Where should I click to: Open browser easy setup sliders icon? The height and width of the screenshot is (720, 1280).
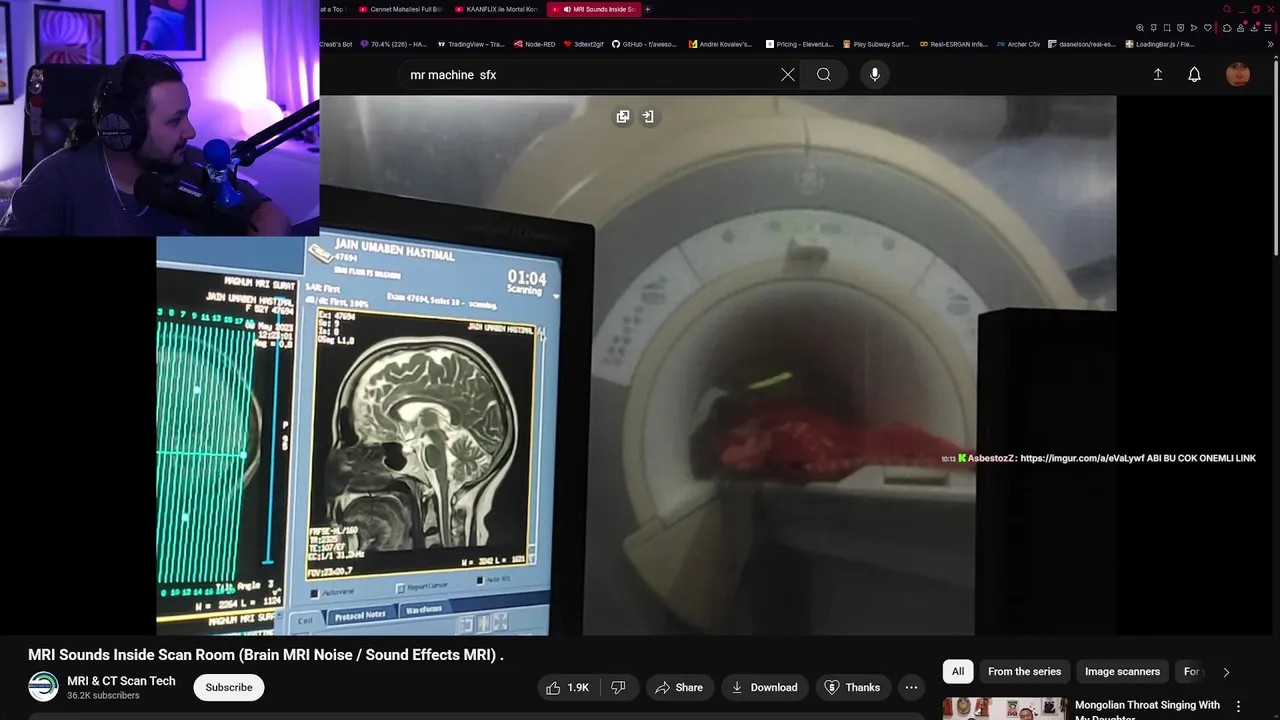tap(1268, 27)
